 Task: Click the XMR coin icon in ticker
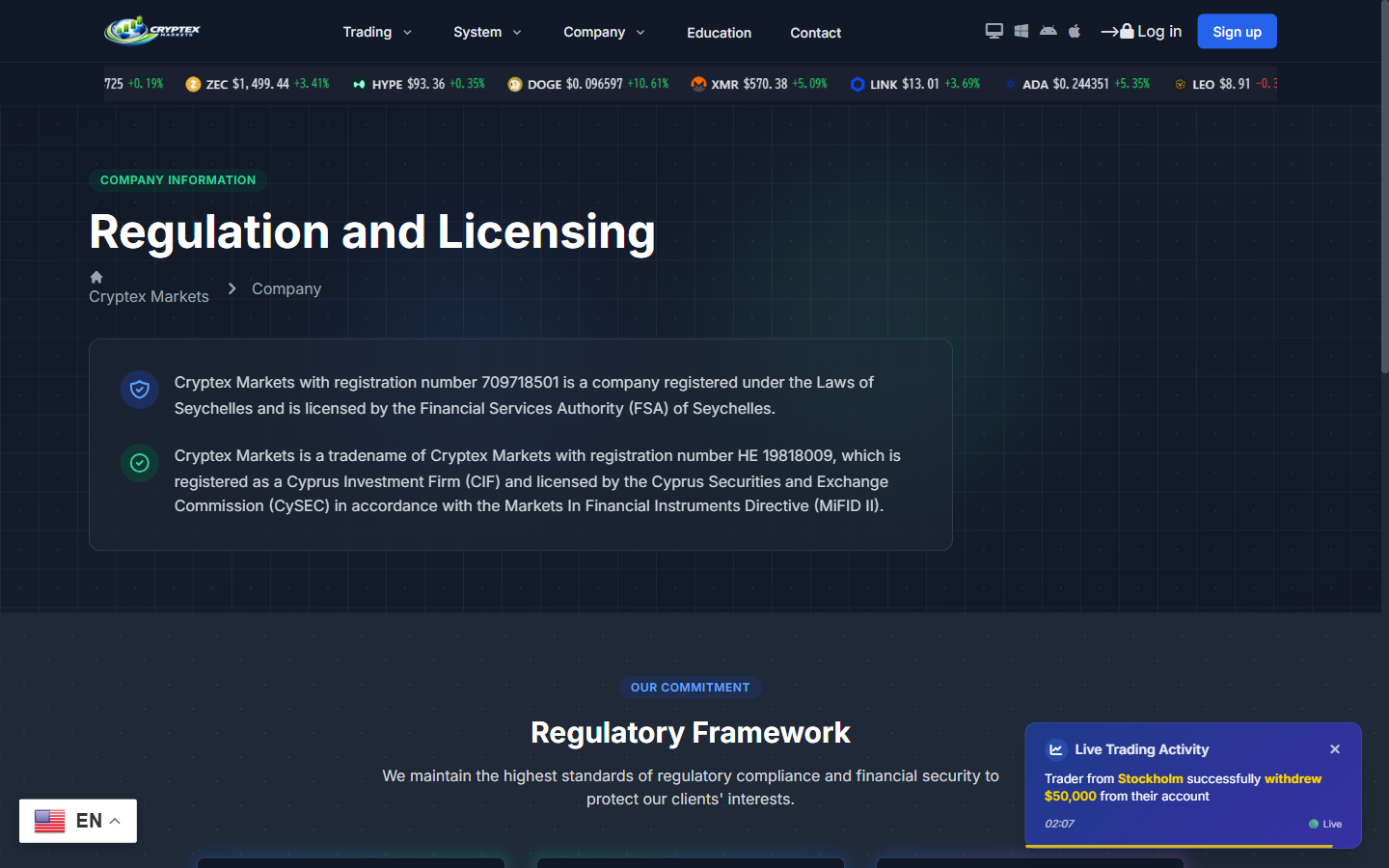pos(698,84)
